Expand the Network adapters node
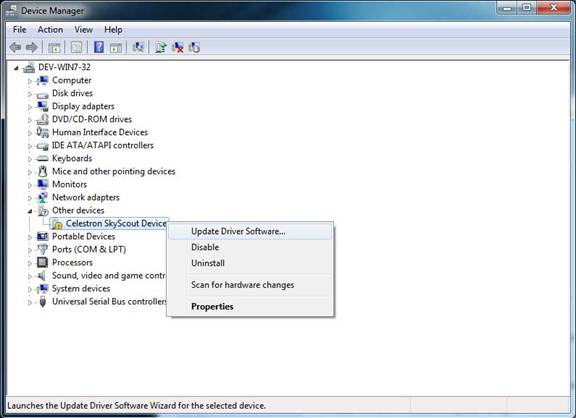Image resolution: width=576 pixels, height=418 pixels. (30, 198)
